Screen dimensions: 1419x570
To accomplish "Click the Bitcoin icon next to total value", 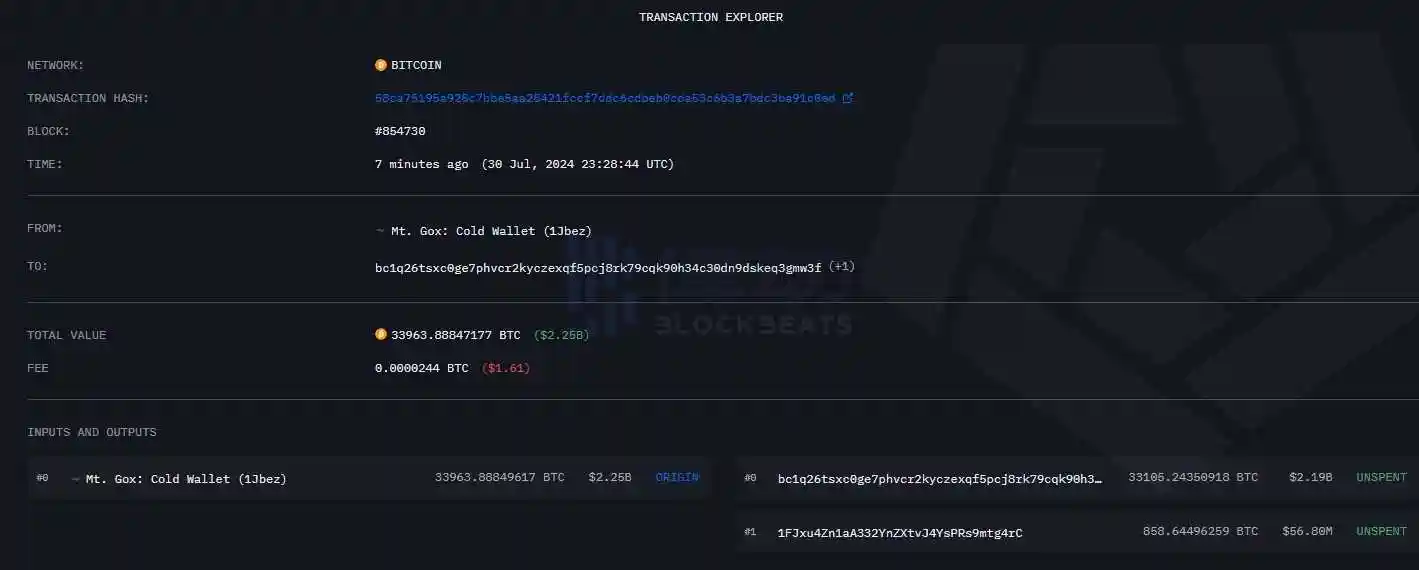I will (x=380, y=335).
